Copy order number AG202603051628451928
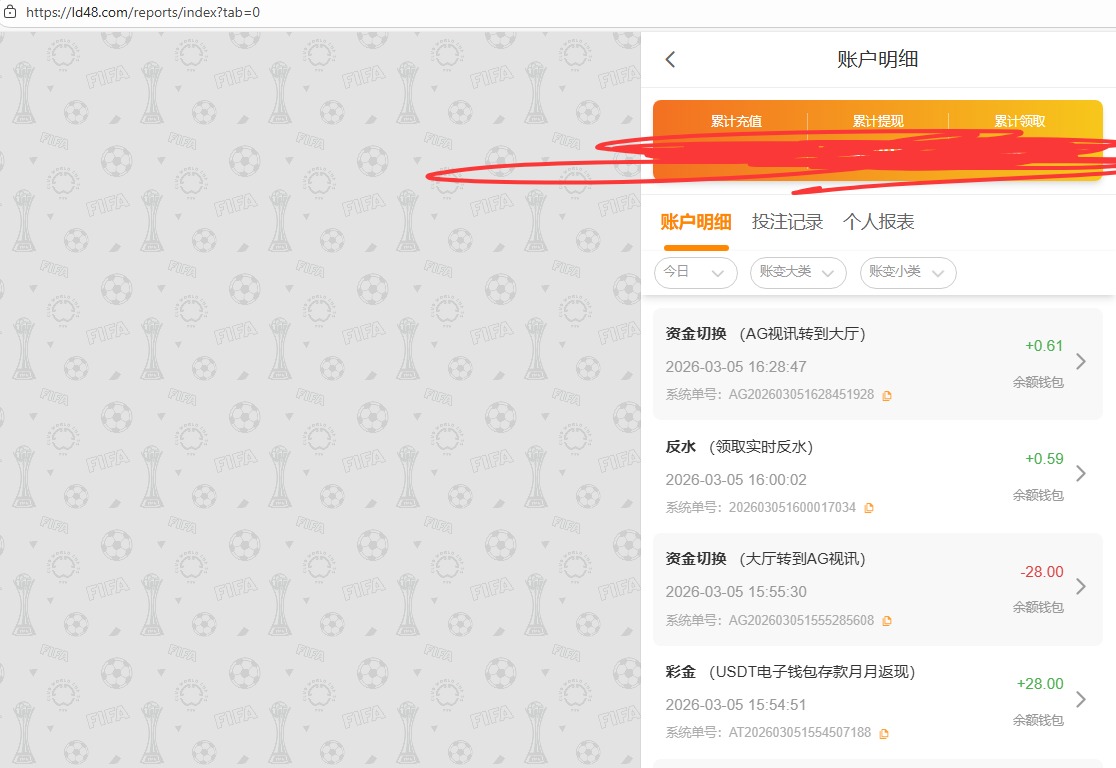This screenshot has height=768, width=1116. tap(887, 396)
